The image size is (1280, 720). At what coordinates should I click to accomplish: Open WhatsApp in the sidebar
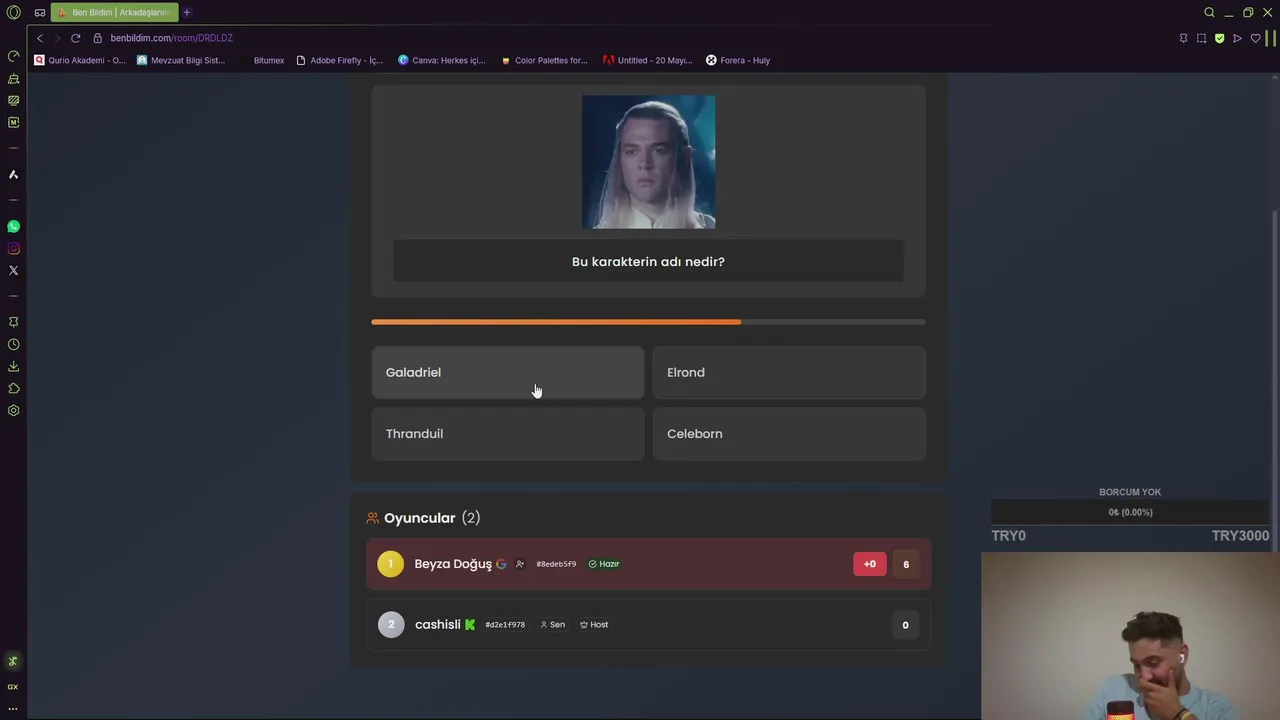[x=13, y=227]
